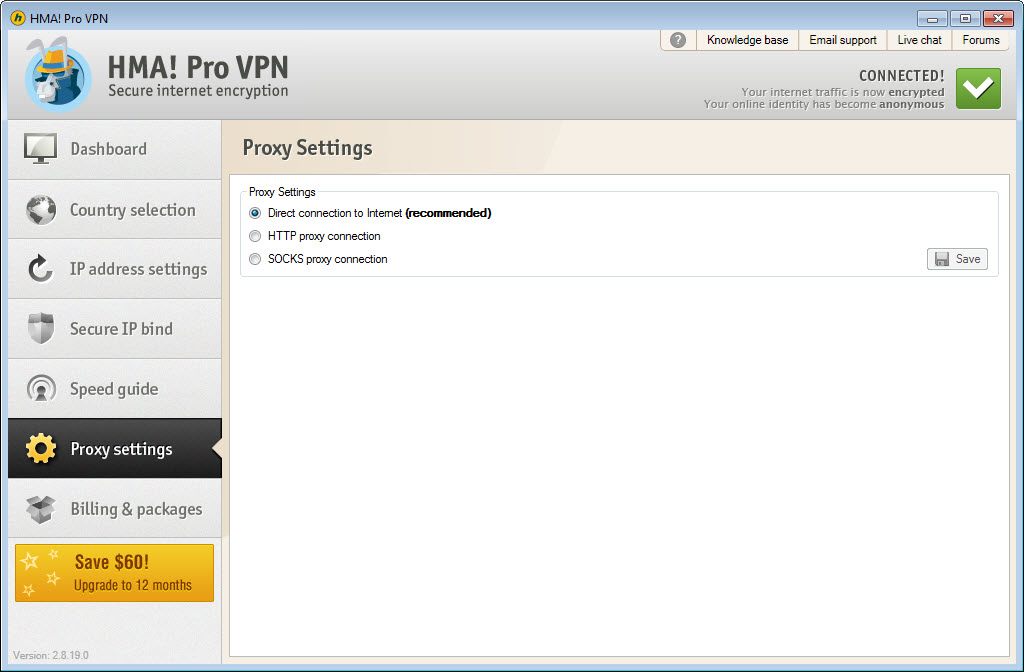Click the HMA donkey mascot logo
This screenshot has height=672, width=1024.
(x=57, y=73)
